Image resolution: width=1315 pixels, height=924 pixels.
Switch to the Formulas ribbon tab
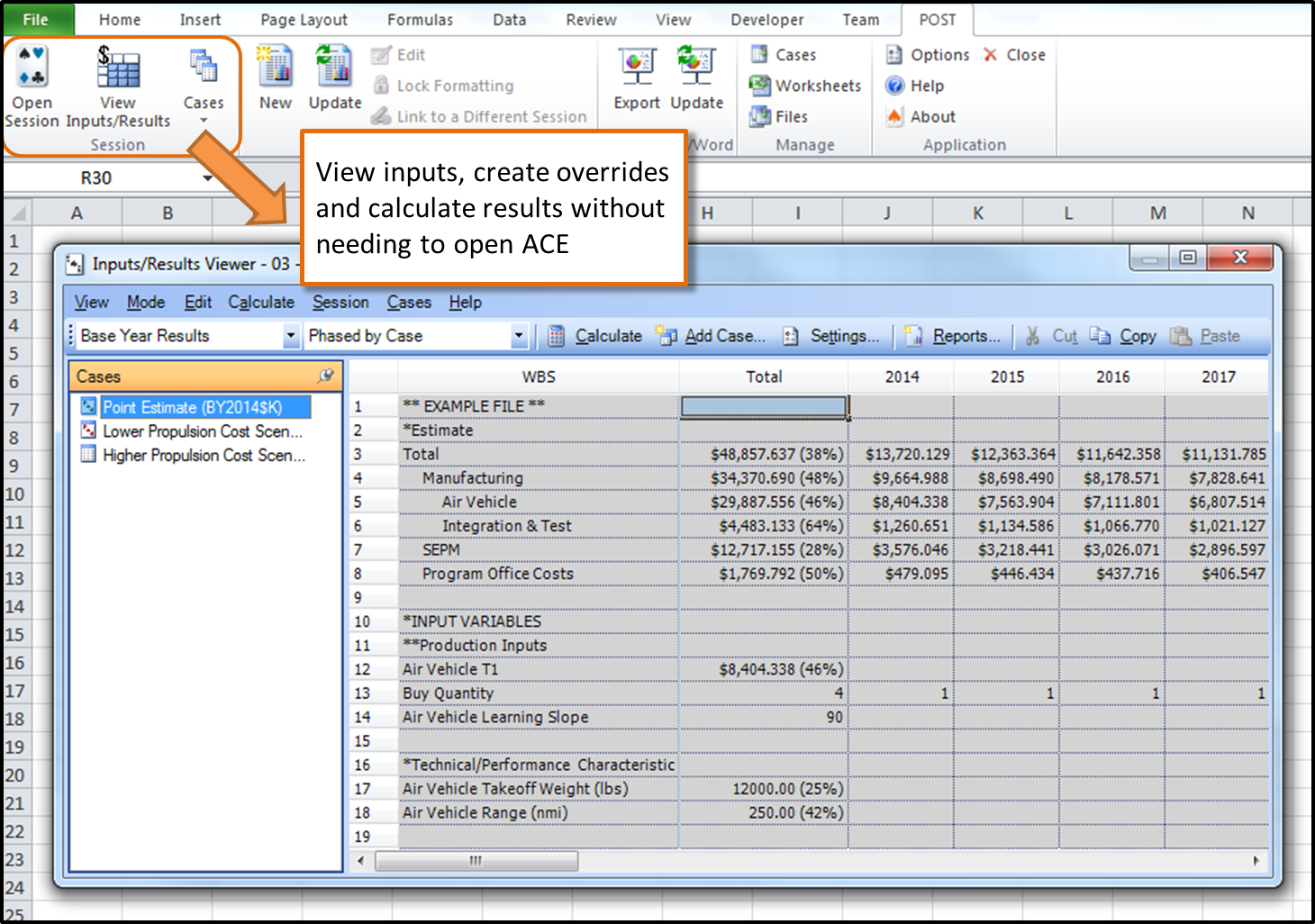[x=421, y=20]
